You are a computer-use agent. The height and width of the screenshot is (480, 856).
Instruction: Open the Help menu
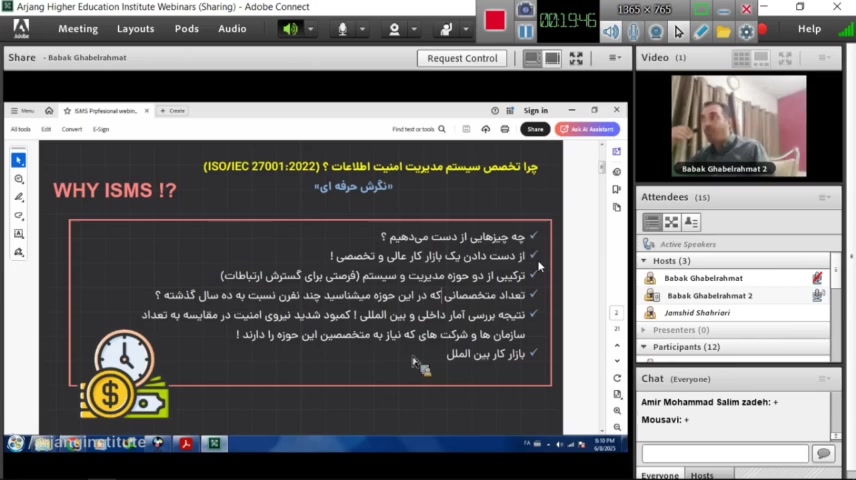[809, 29]
